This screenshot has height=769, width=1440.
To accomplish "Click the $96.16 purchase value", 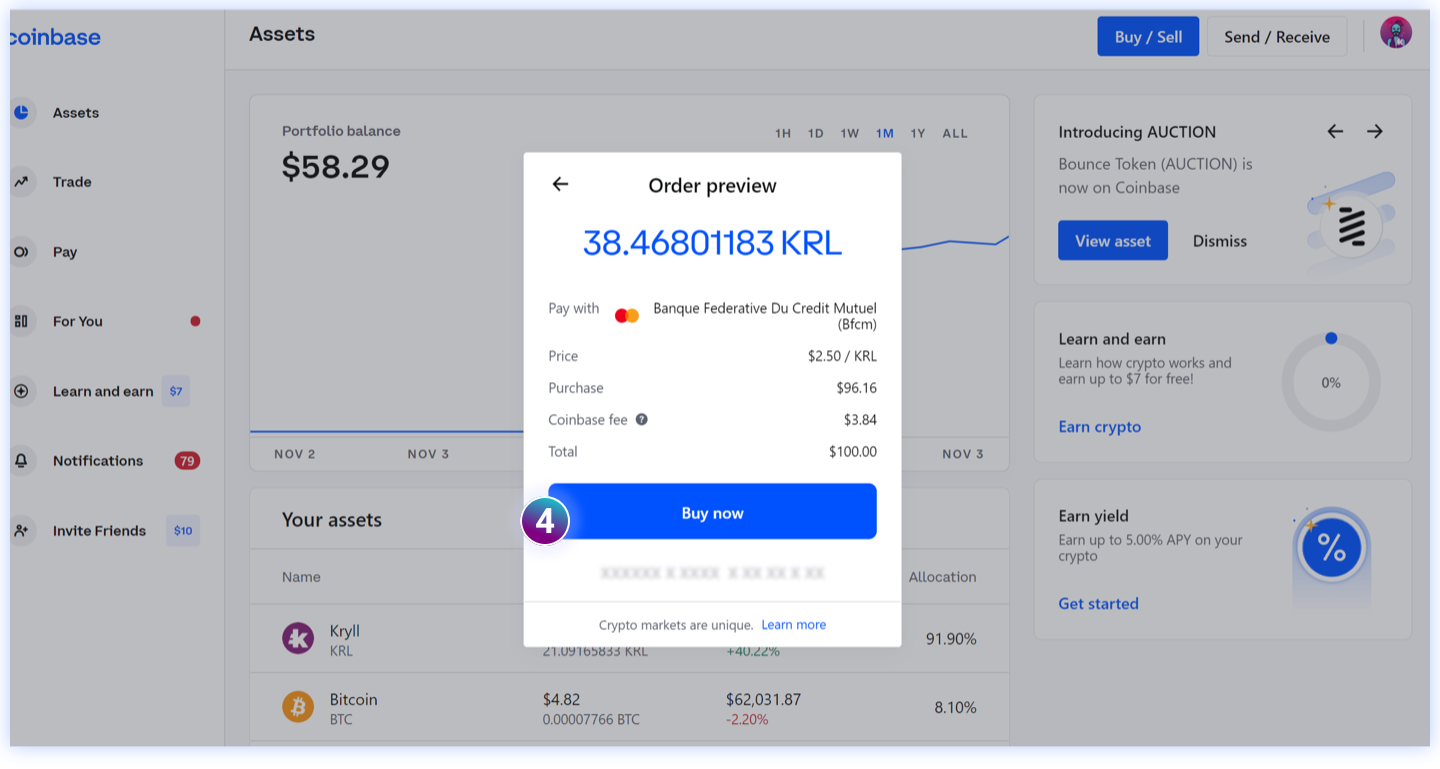I will coord(857,388).
